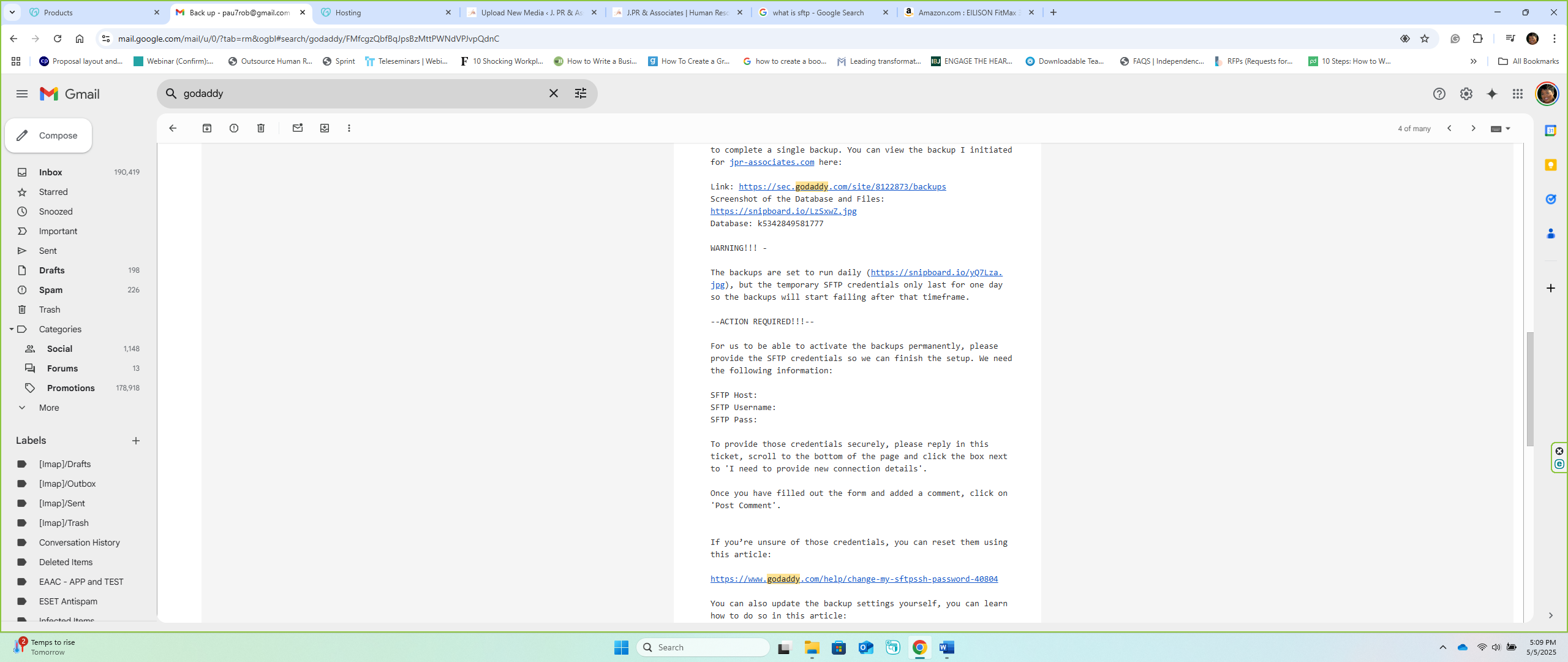
Task: Launch Microsoft Word from the taskbar
Action: (x=947, y=647)
